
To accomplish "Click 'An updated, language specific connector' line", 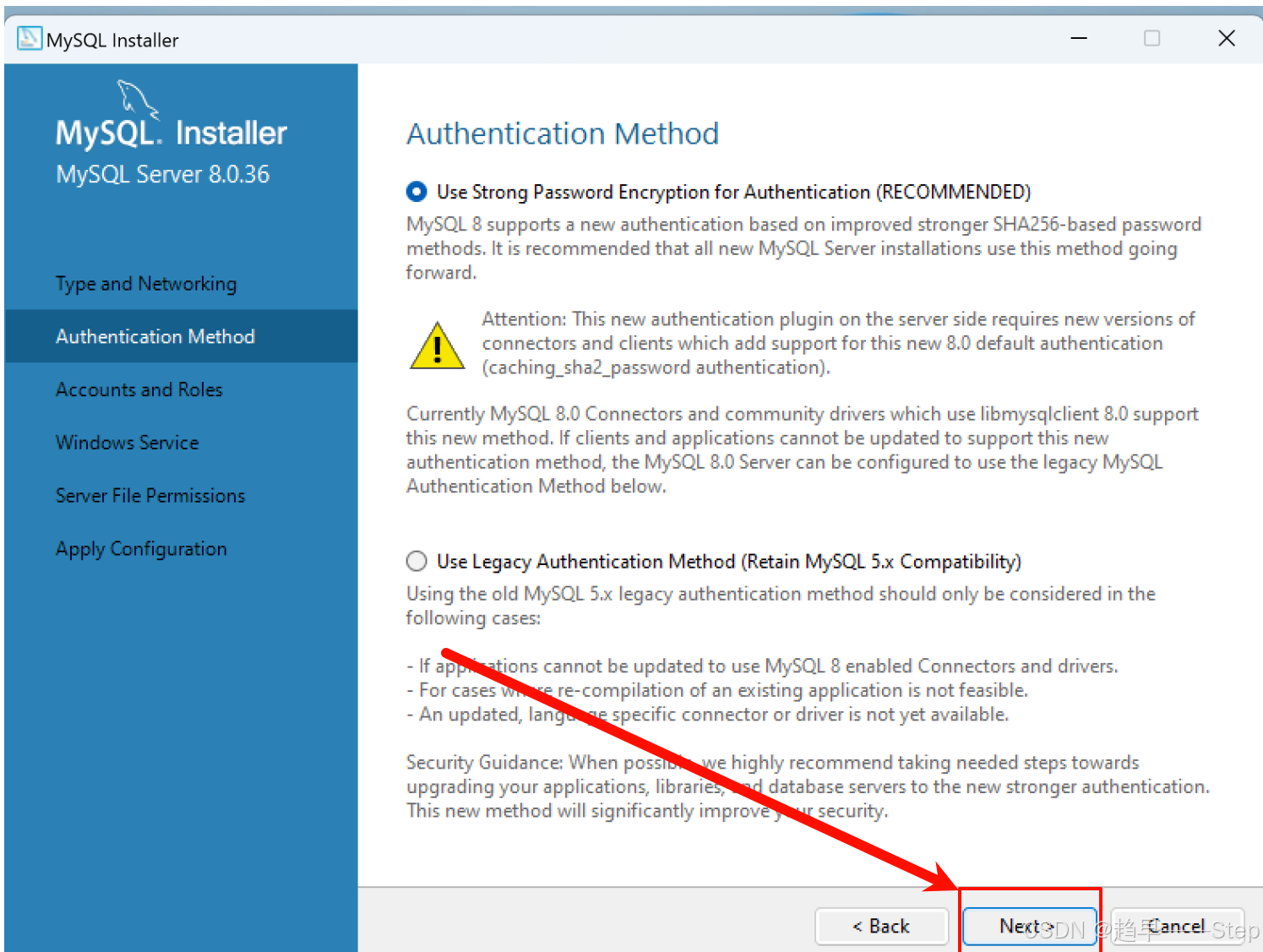I will point(708,715).
